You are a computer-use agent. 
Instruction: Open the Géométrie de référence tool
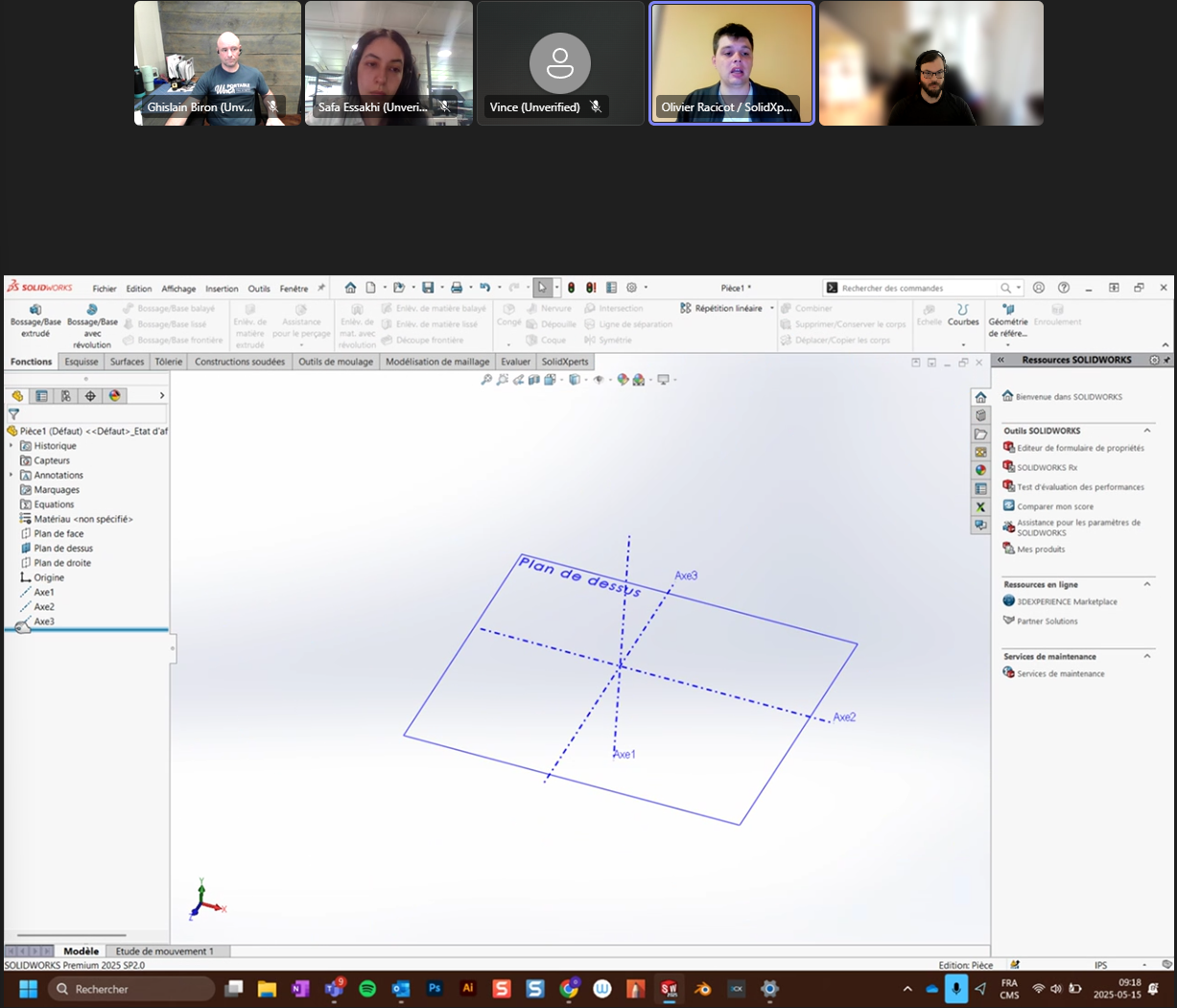click(1007, 320)
